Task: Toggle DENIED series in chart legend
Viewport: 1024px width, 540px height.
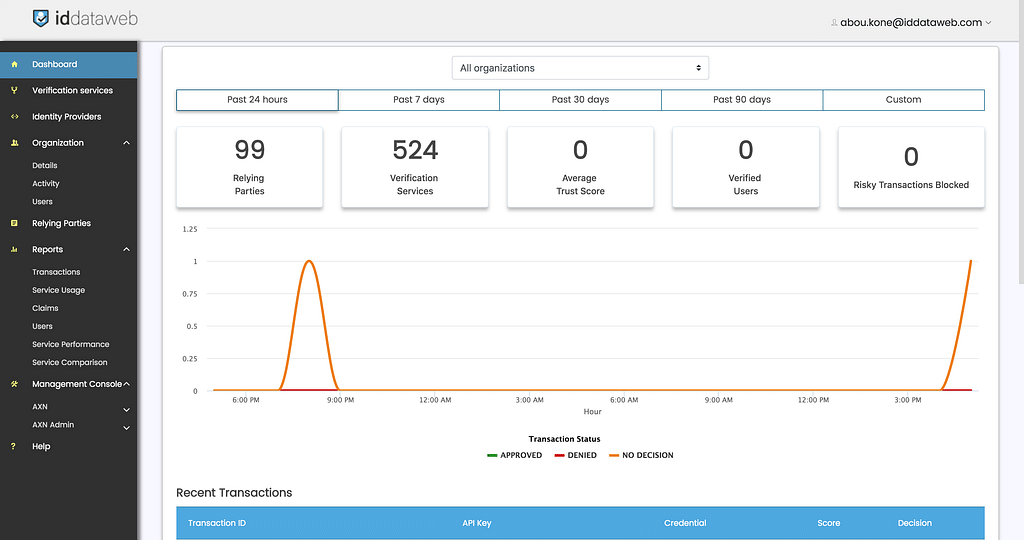Action: (575, 455)
